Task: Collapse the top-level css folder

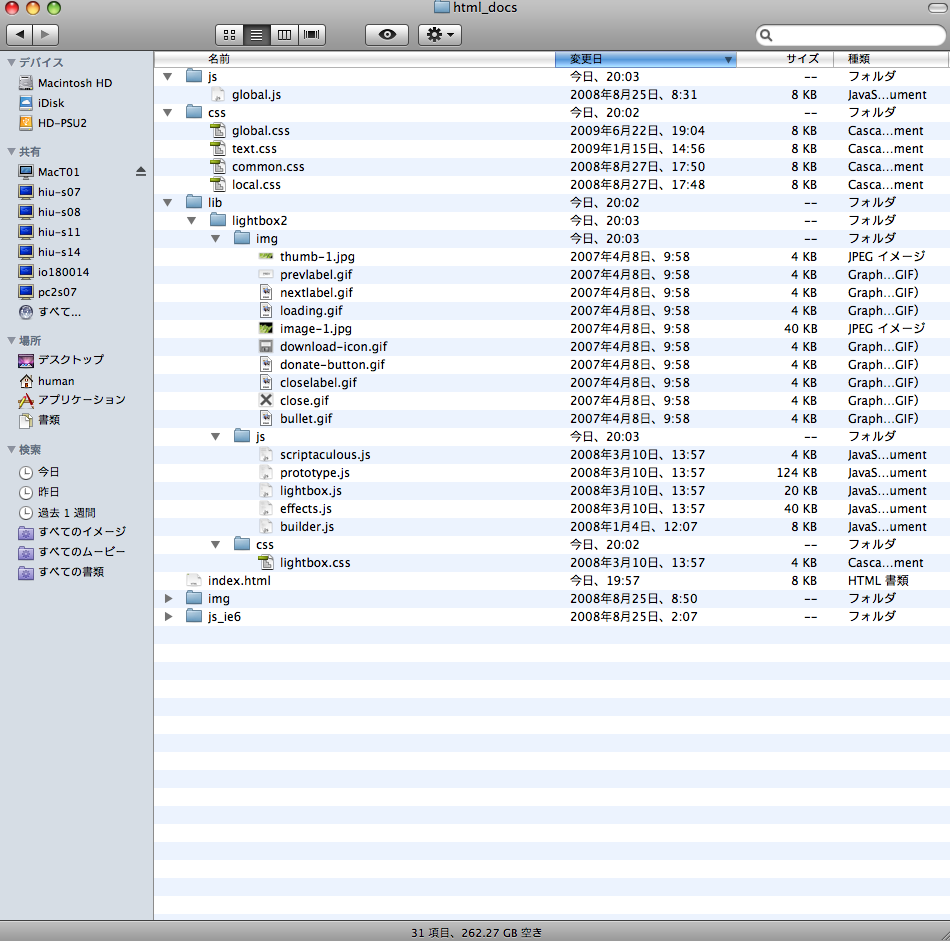Action: click(168, 113)
